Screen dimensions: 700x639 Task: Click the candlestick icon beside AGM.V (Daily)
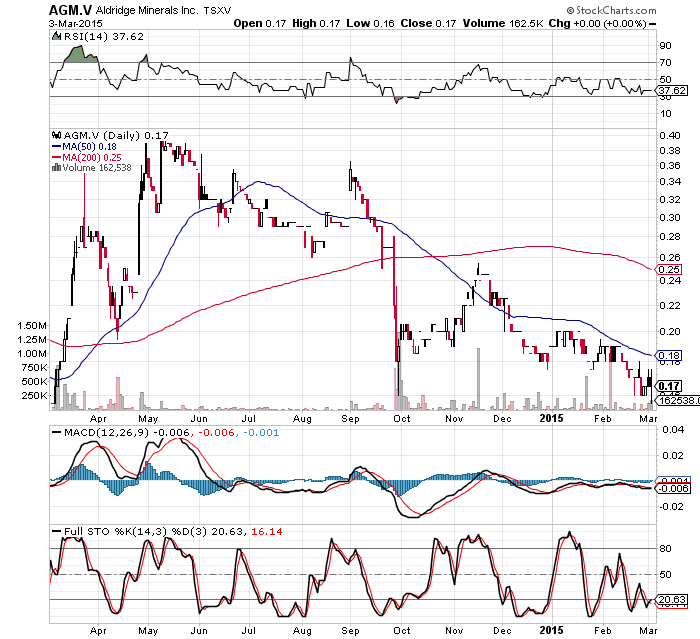click(57, 135)
